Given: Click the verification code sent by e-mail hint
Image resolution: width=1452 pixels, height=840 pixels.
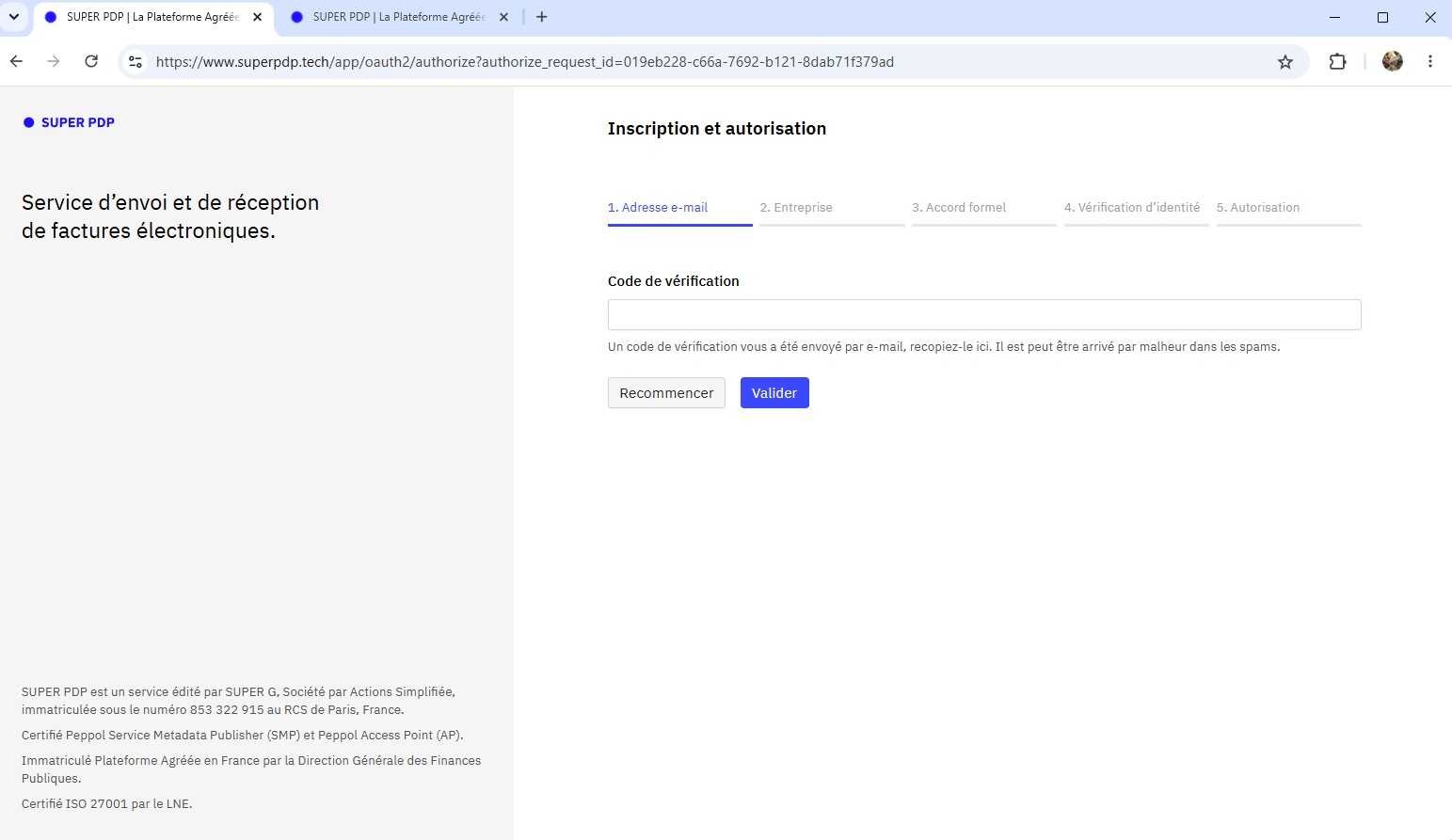Looking at the screenshot, I should coord(944,347).
